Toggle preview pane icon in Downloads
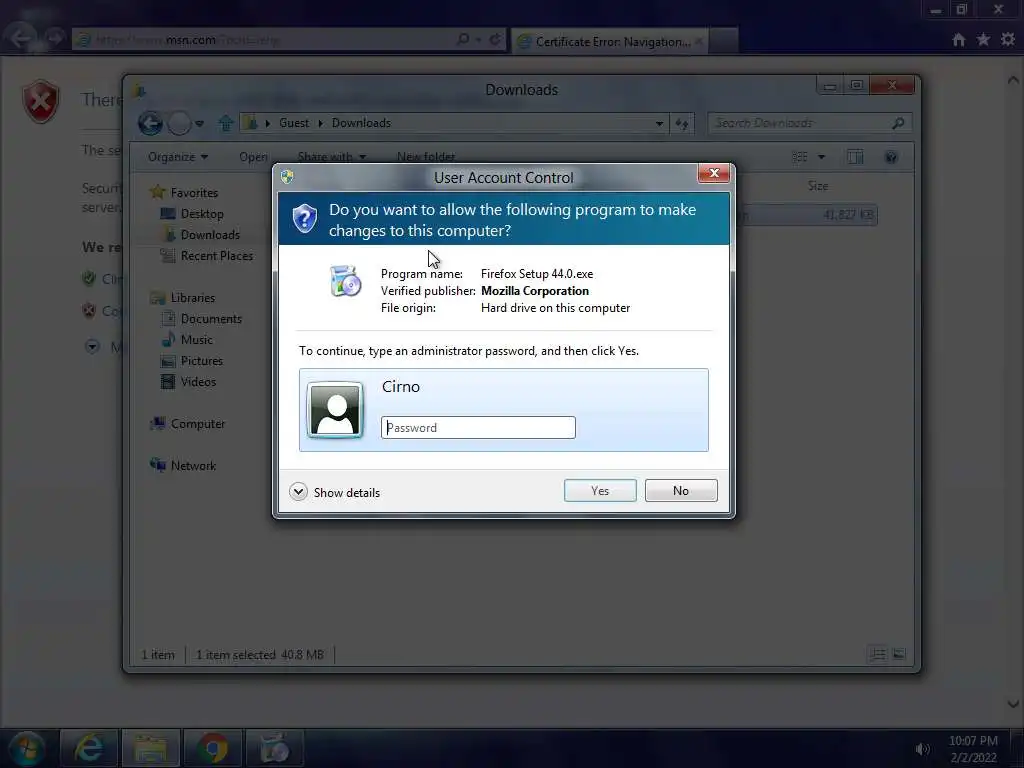This screenshot has width=1024, height=768. tap(855, 157)
